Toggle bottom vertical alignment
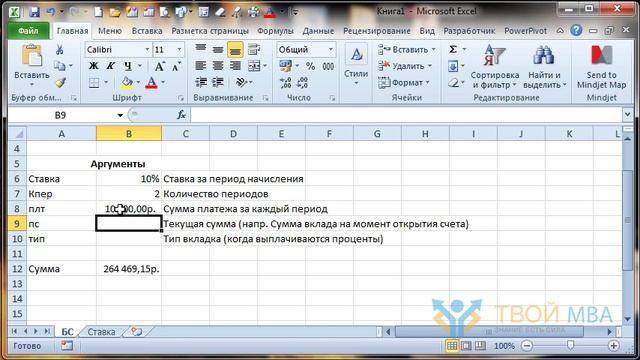This screenshot has width=640, height=360. point(235,50)
